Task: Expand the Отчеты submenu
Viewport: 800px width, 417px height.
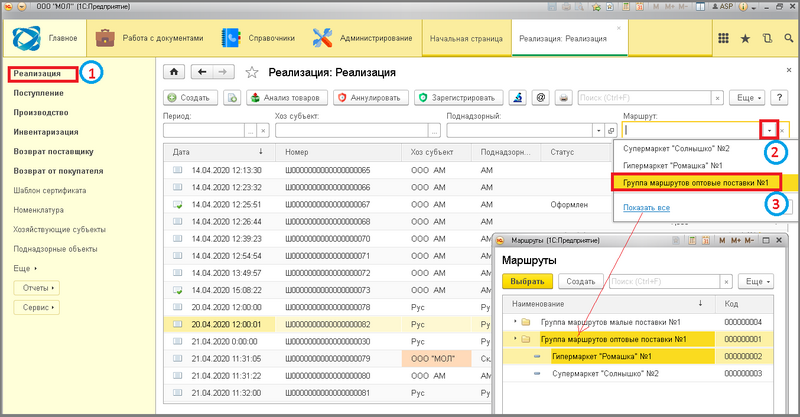Action: (36, 288)
